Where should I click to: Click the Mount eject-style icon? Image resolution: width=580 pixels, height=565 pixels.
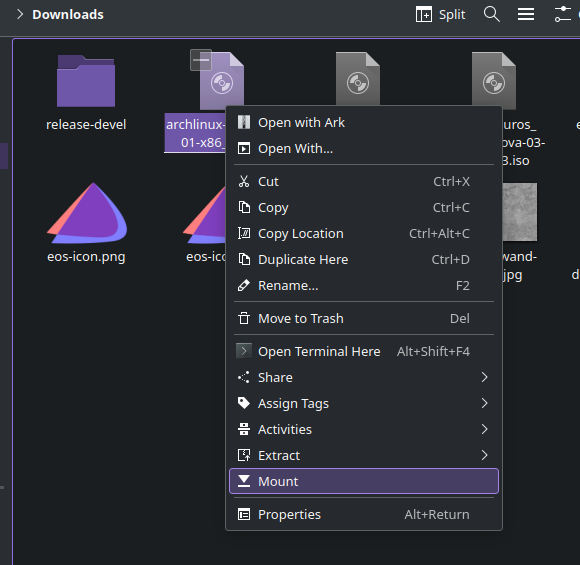click(x=244, y=481)
